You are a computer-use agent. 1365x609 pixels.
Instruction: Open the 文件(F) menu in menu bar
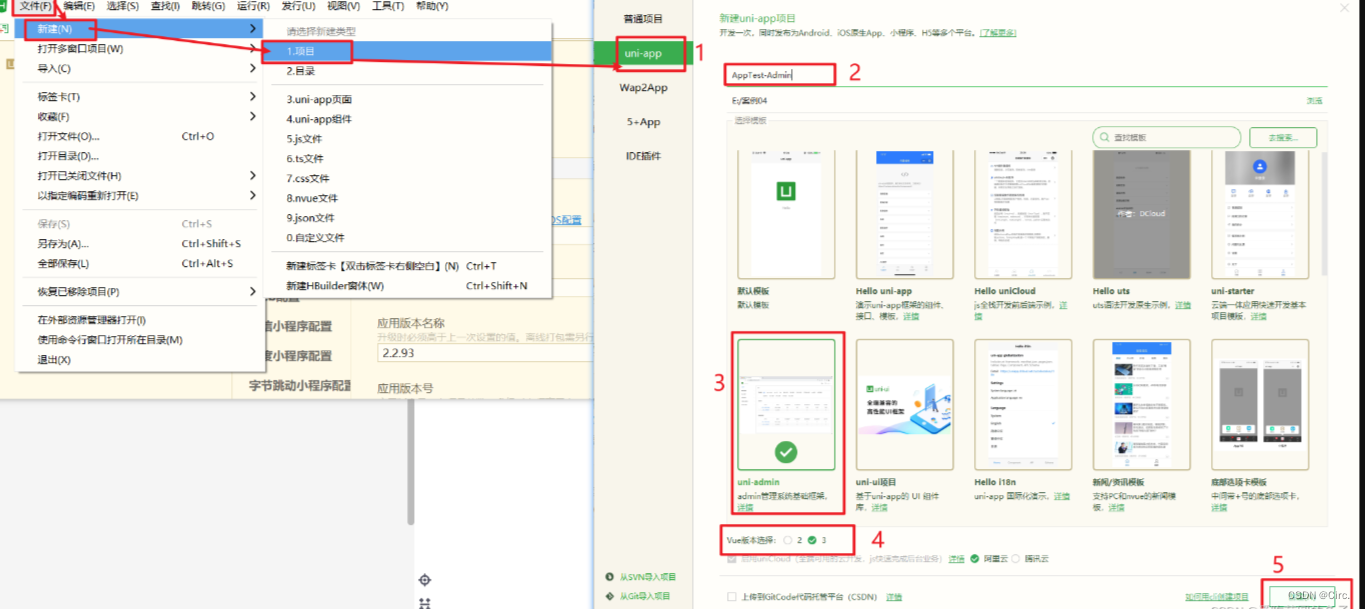[36, 6]
